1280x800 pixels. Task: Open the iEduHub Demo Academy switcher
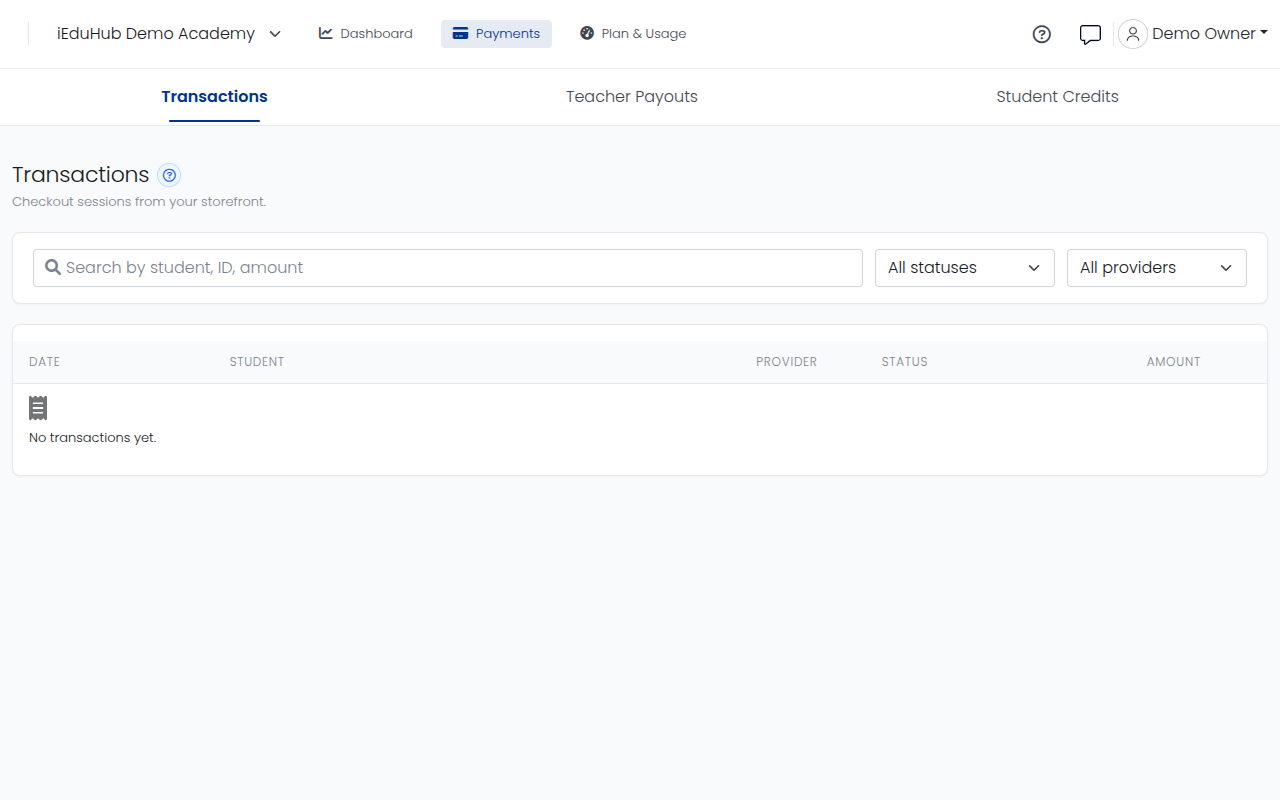(169, 34)
